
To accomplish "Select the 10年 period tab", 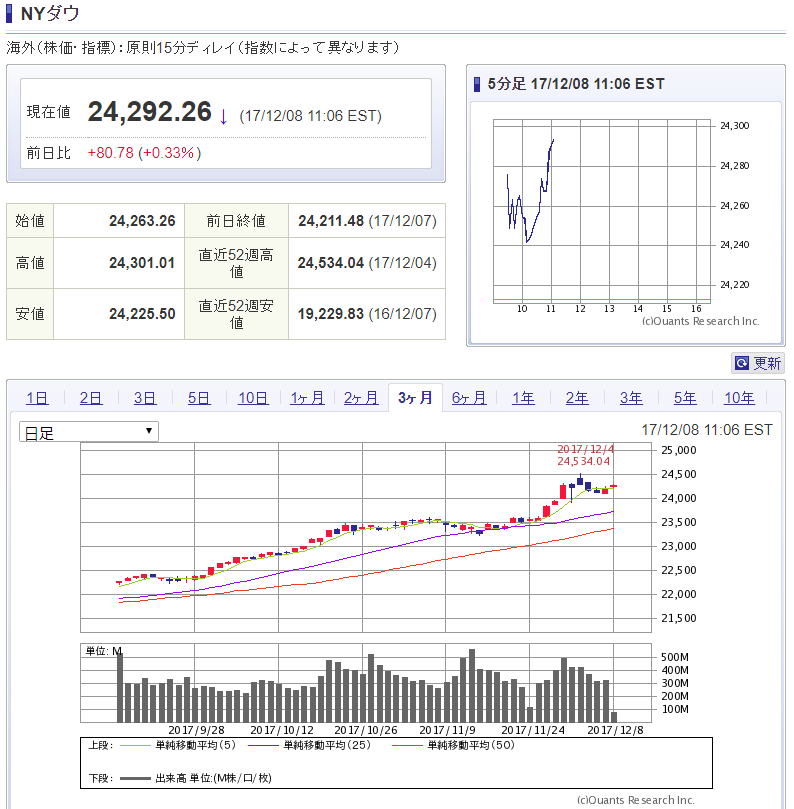I will click(739, 398).
